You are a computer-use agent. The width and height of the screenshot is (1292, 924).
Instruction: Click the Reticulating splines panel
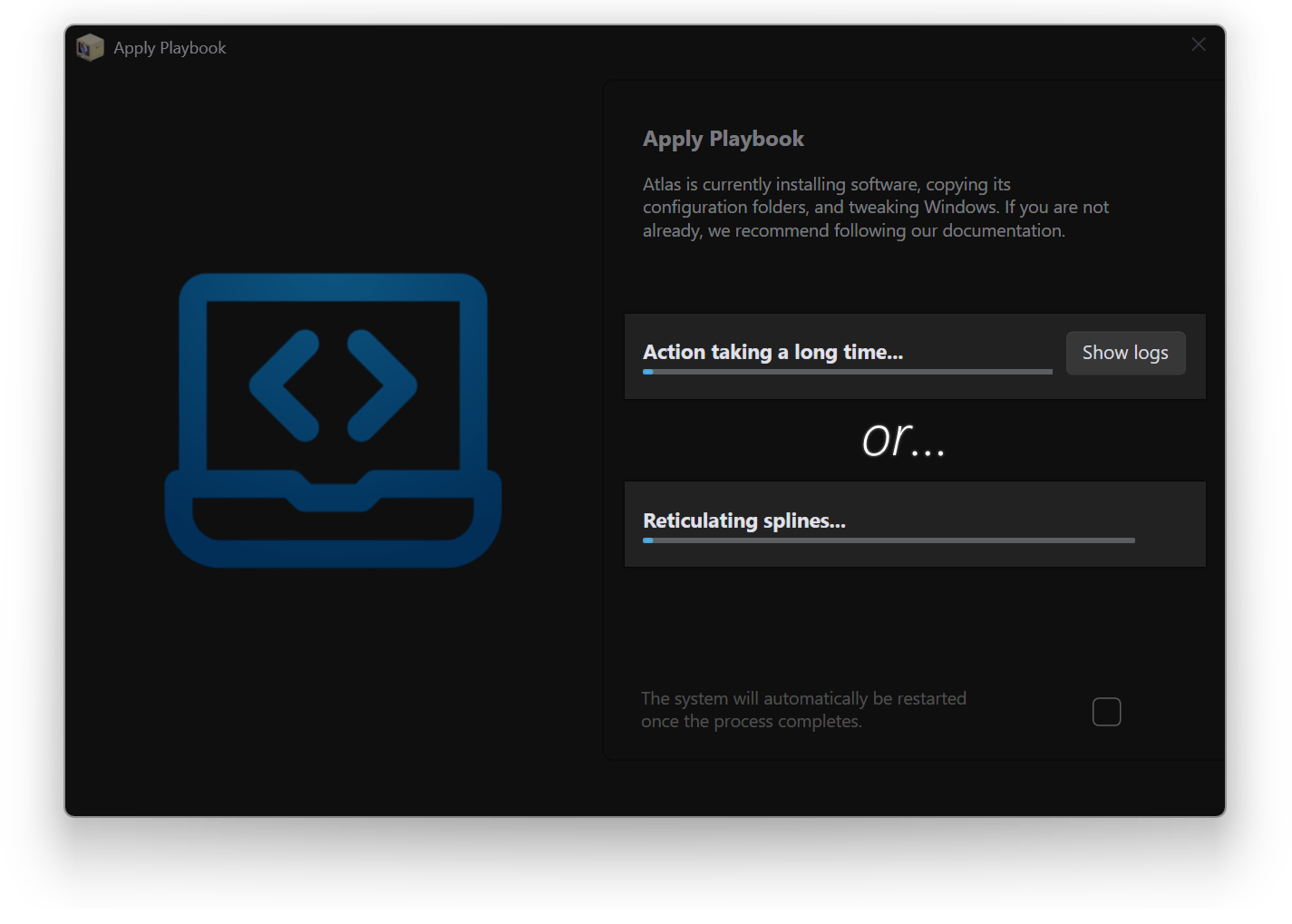tap(915, 524)
